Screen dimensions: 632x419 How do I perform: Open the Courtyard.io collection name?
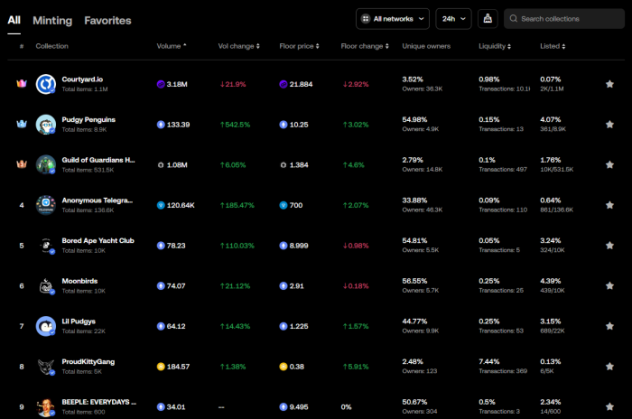(82, 79)
